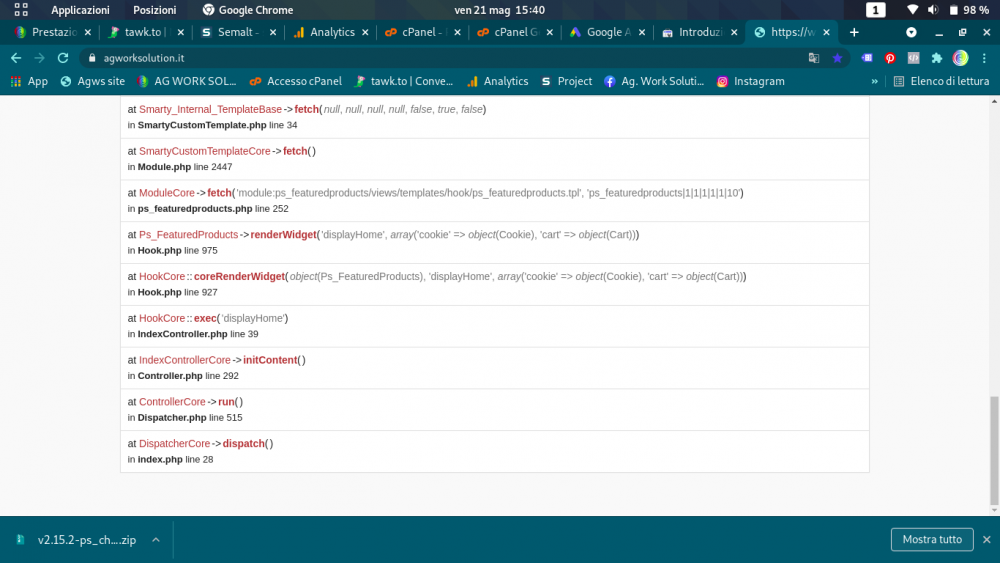Image resolution: width=1000 pixels, height=563 pixels.
Task: Click the bookmark star icon
Action: click(837, 58)
